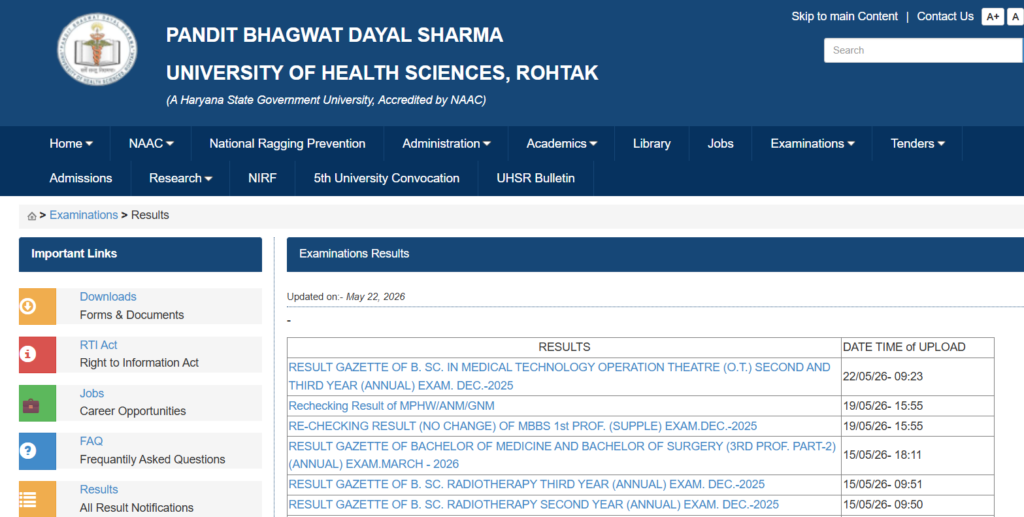Click the Search input field

[923, 50]
